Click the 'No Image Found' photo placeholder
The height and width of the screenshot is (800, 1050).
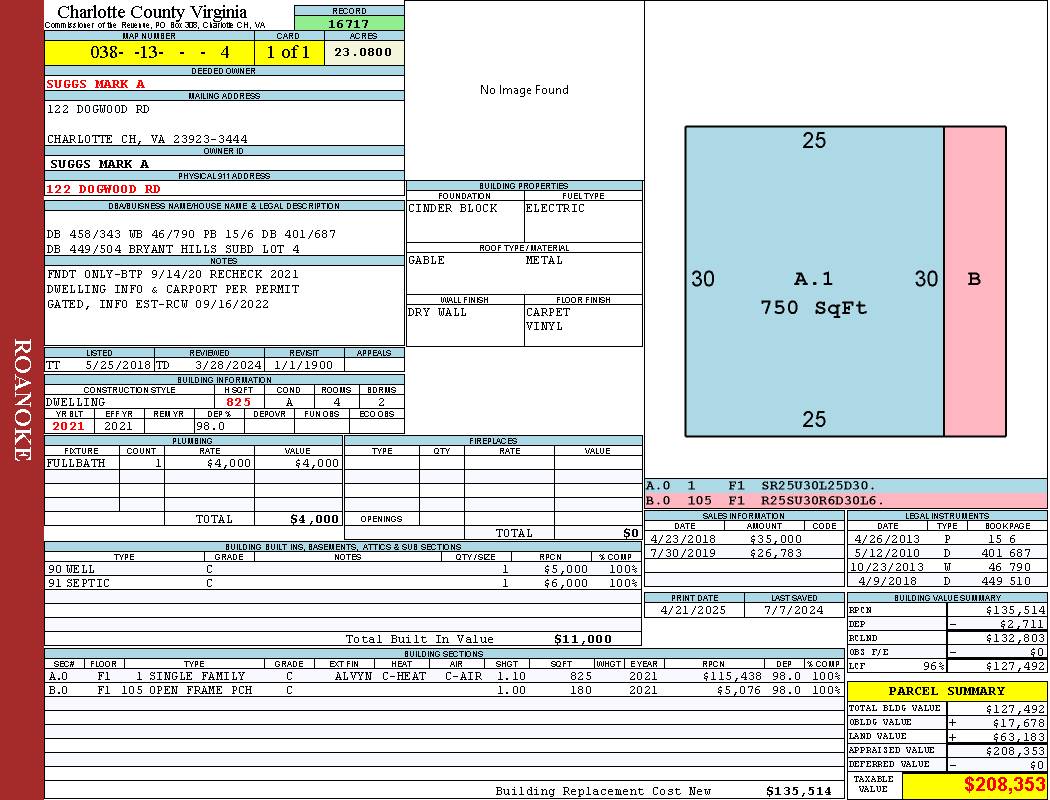click(x=524, y=90)
